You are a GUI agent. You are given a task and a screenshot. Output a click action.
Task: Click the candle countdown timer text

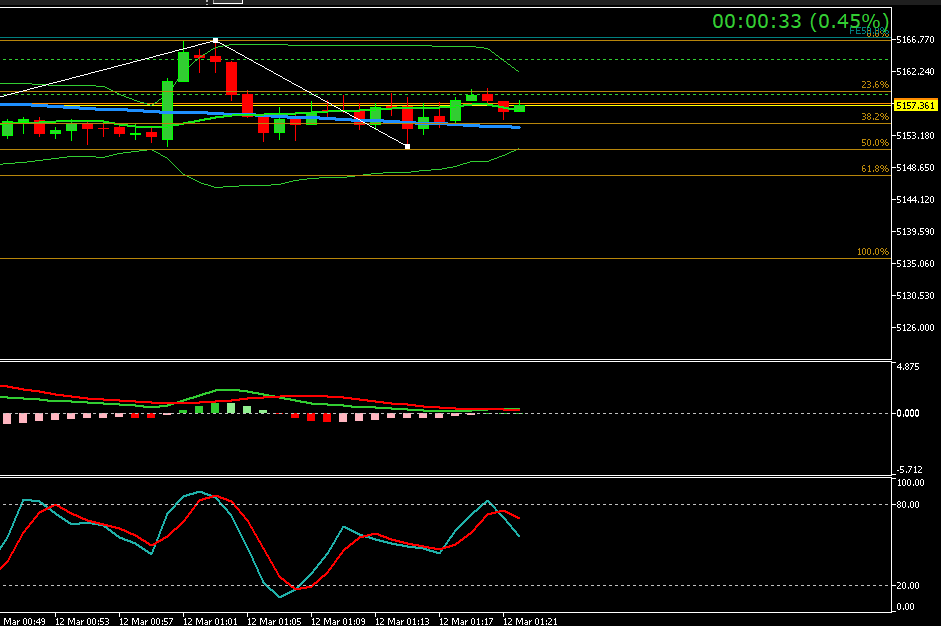tap(800, 21)
